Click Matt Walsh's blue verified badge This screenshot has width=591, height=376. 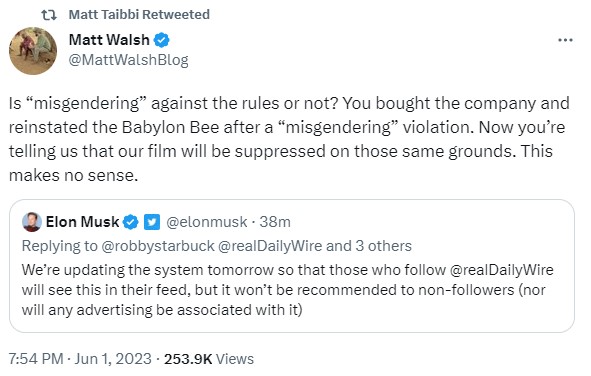(x=161, y=40)
